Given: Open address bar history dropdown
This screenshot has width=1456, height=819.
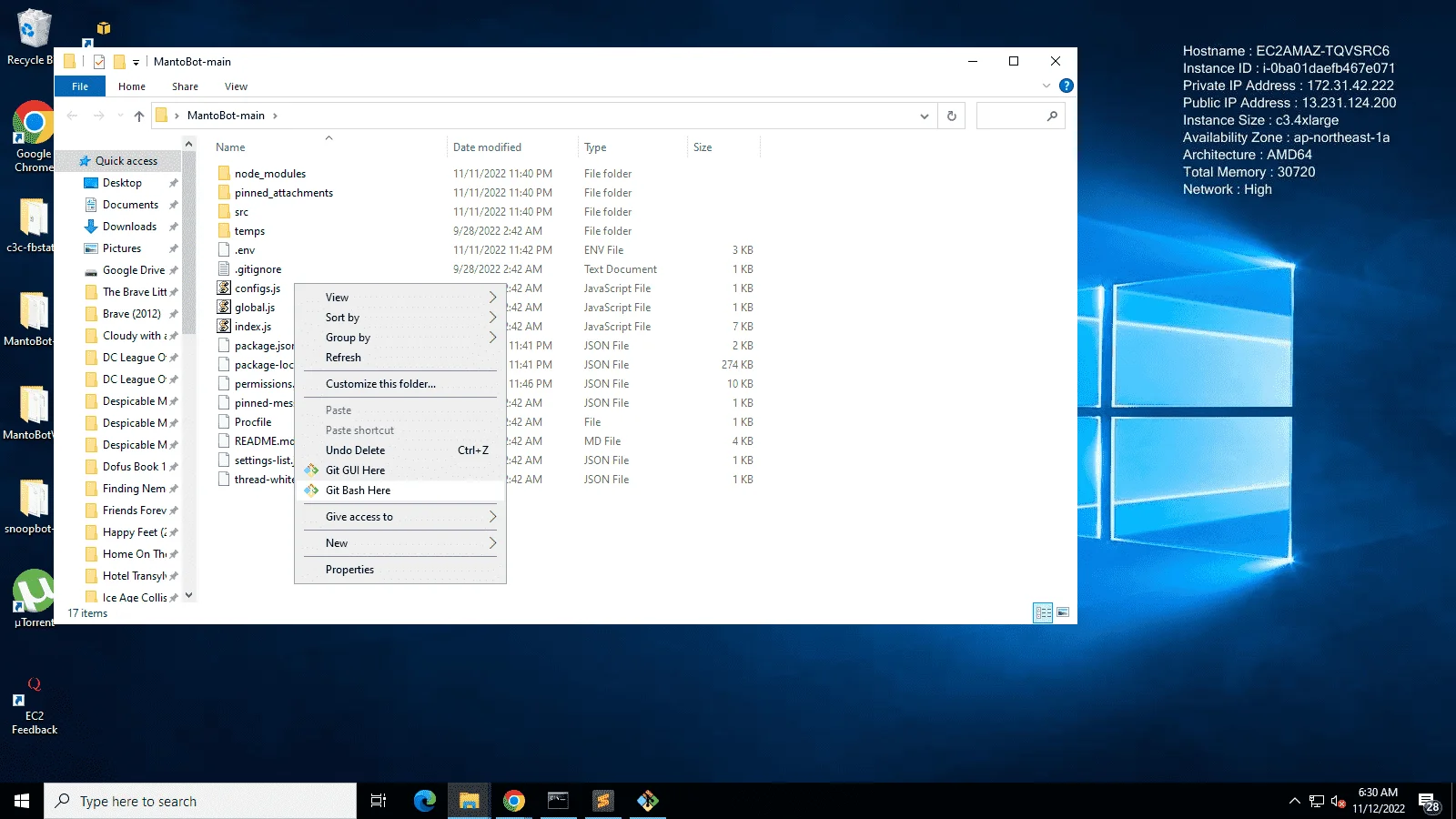Looking at the screenshot, I should coord(924,116).
